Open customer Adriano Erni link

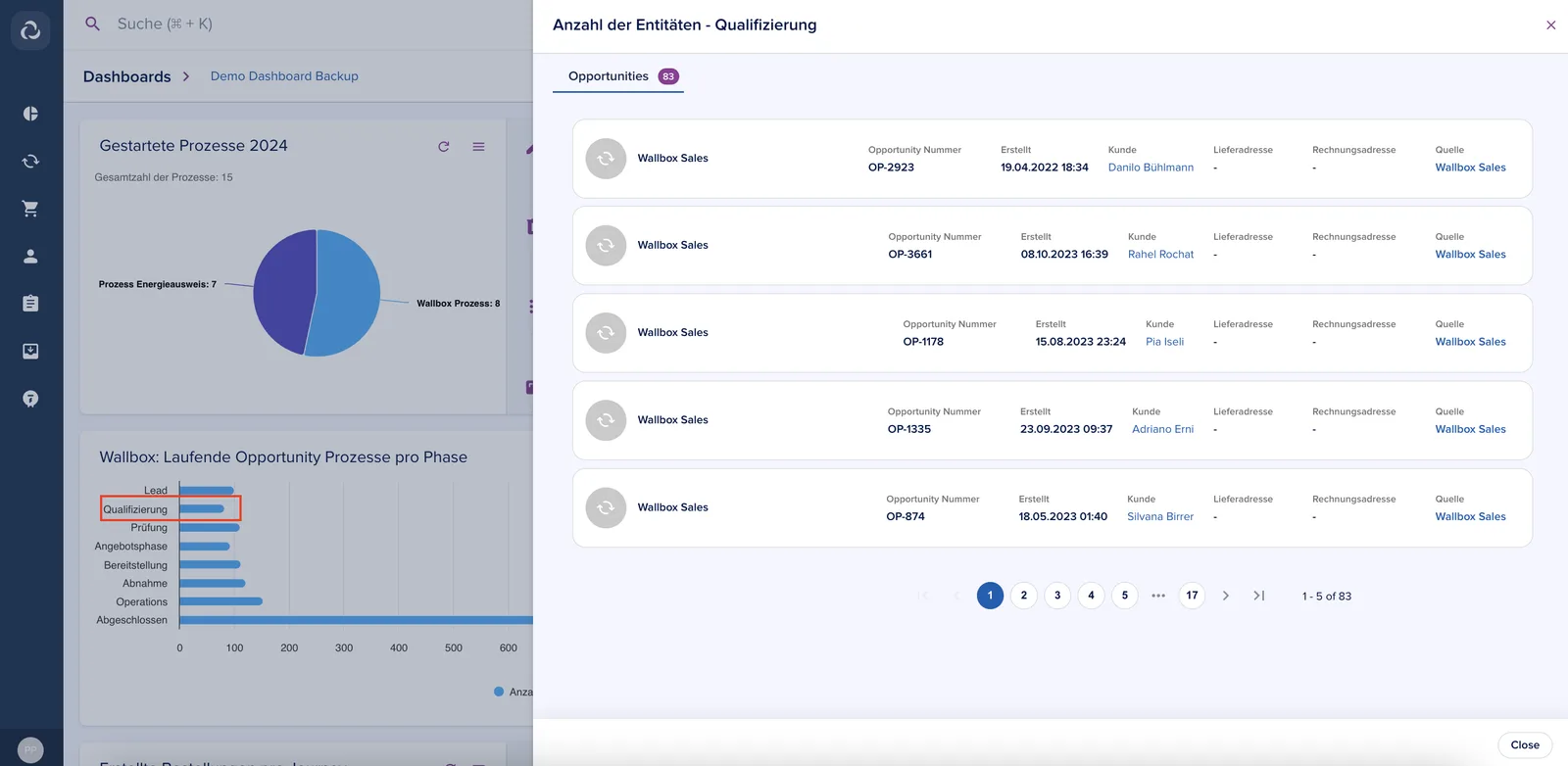point(1163,429)
